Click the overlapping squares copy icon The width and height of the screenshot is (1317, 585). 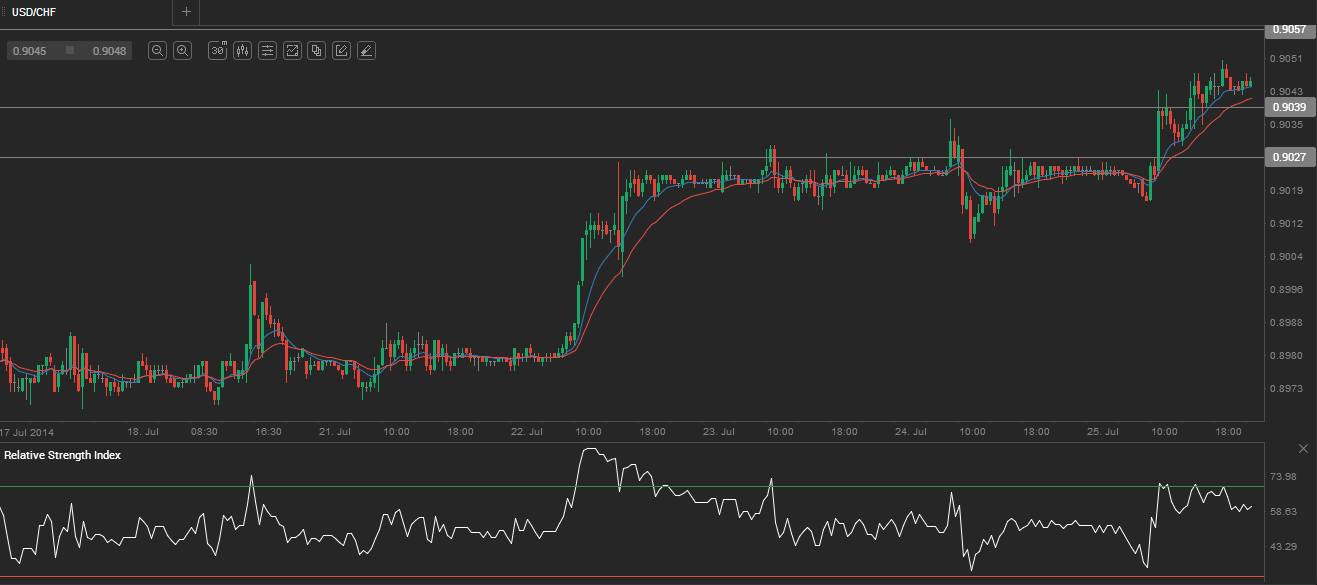(317, 50)
